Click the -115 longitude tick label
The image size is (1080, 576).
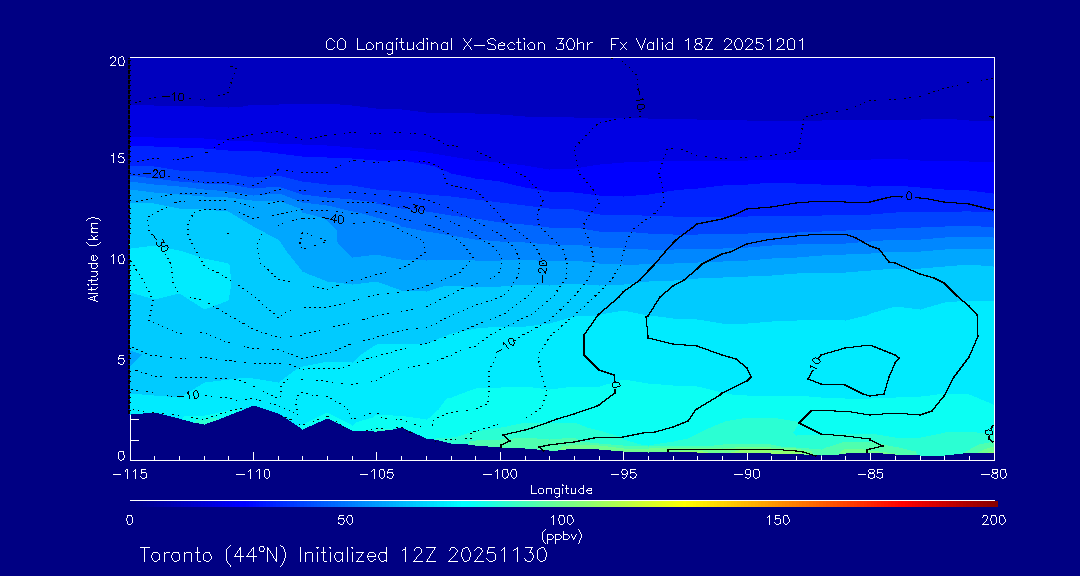tap(130, 474)
